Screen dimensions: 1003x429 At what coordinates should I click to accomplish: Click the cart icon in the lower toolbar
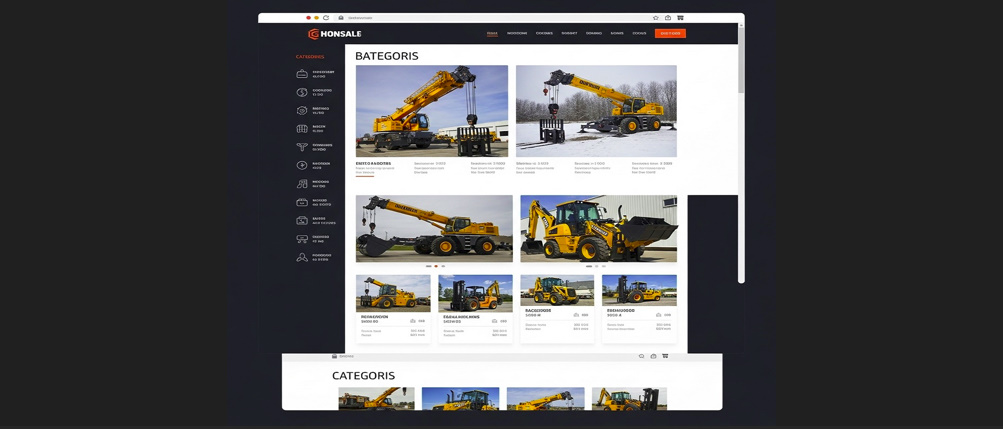[x=665, y=356]
